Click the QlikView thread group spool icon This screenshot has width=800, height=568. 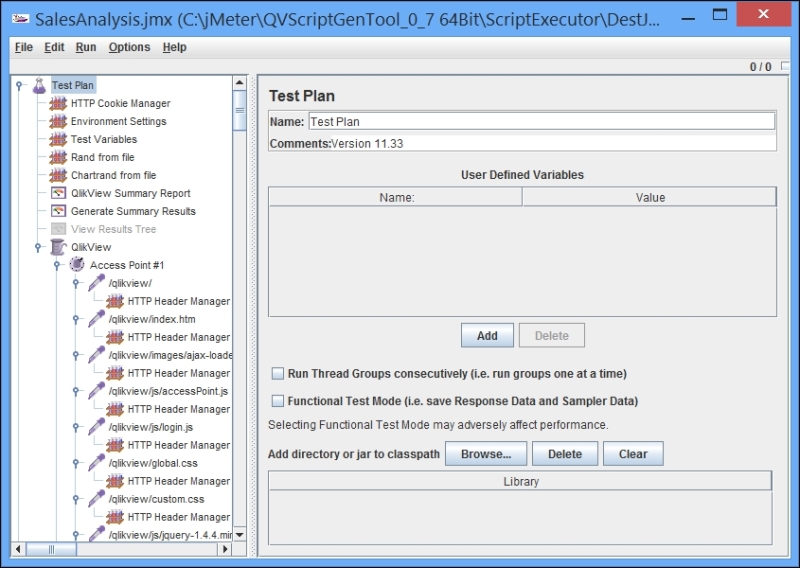[58, 247]
